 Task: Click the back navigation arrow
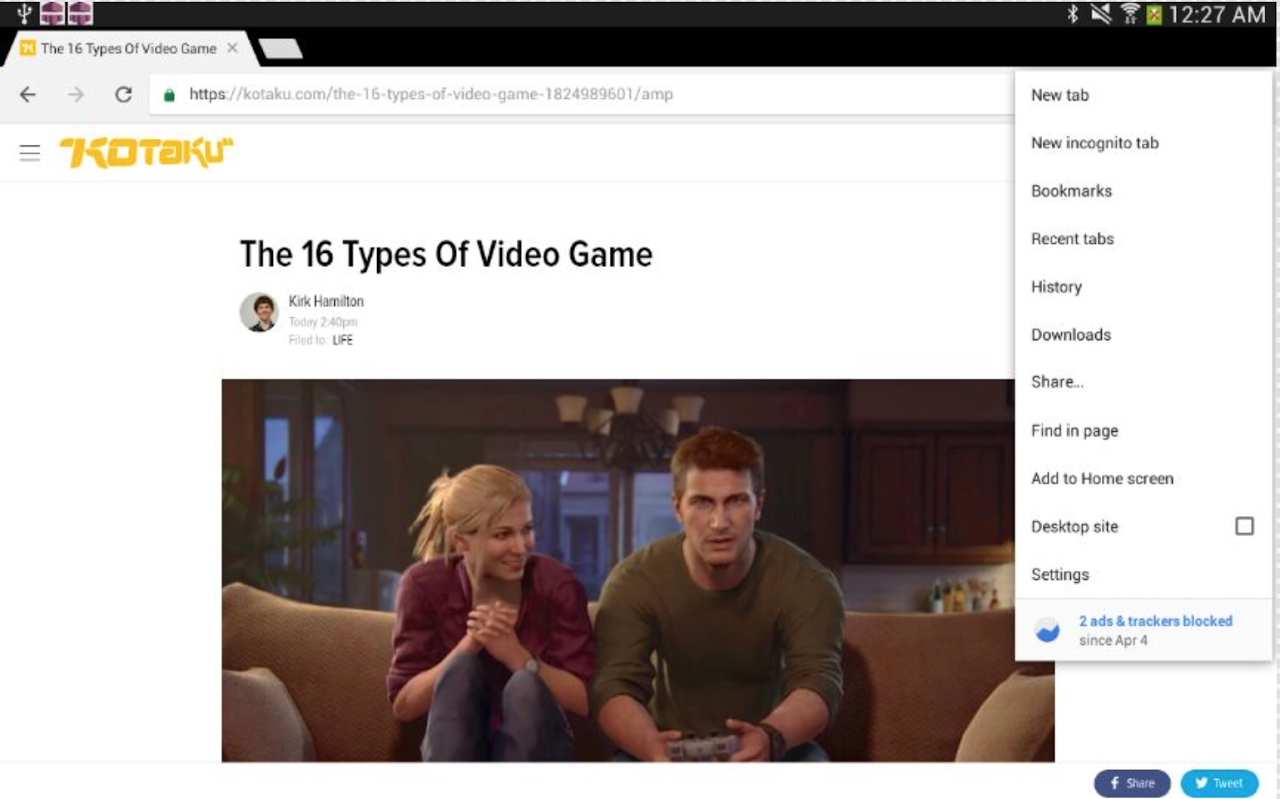pos(27,94)
